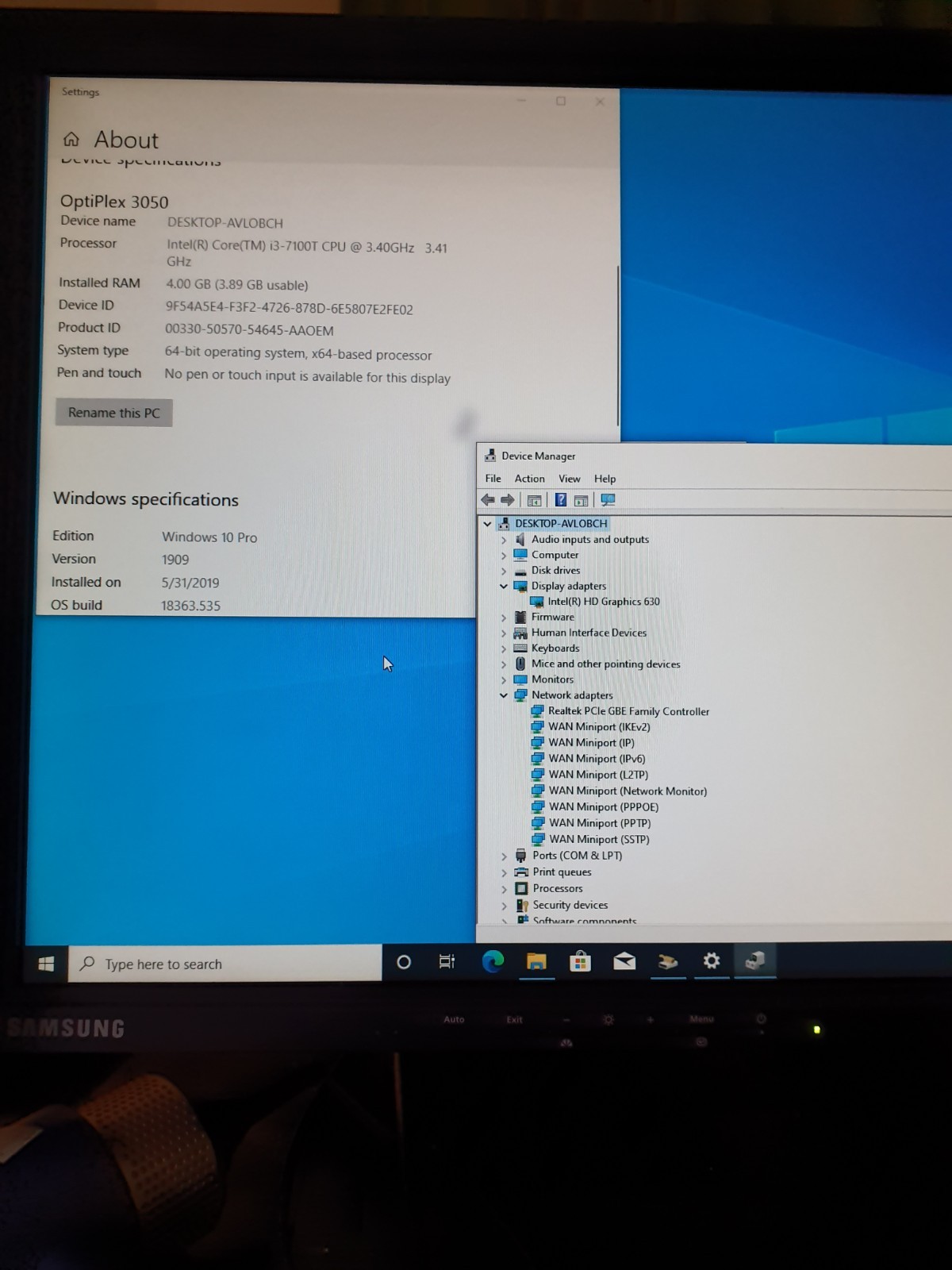Expand Audio inputs and outputs category

pos(504,540)
